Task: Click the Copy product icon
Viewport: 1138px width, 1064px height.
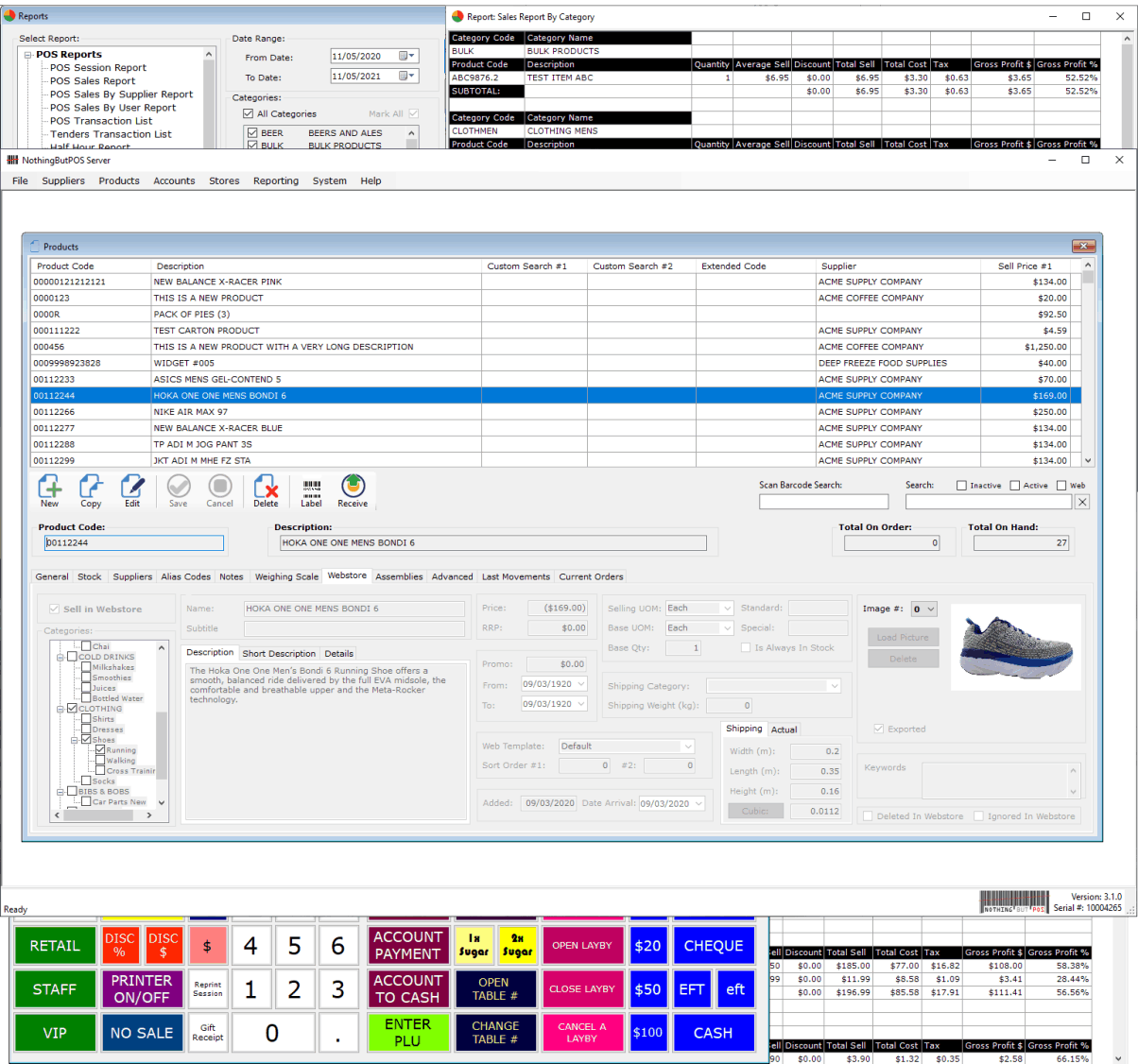Action: (x=91, y=488)
